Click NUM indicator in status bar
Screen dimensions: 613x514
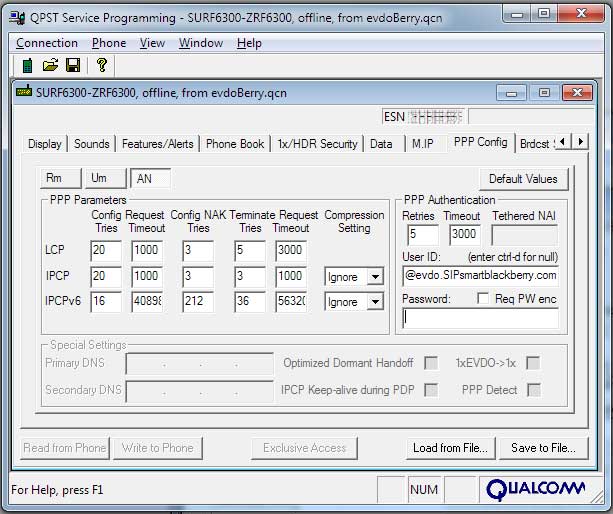[424, 489]
